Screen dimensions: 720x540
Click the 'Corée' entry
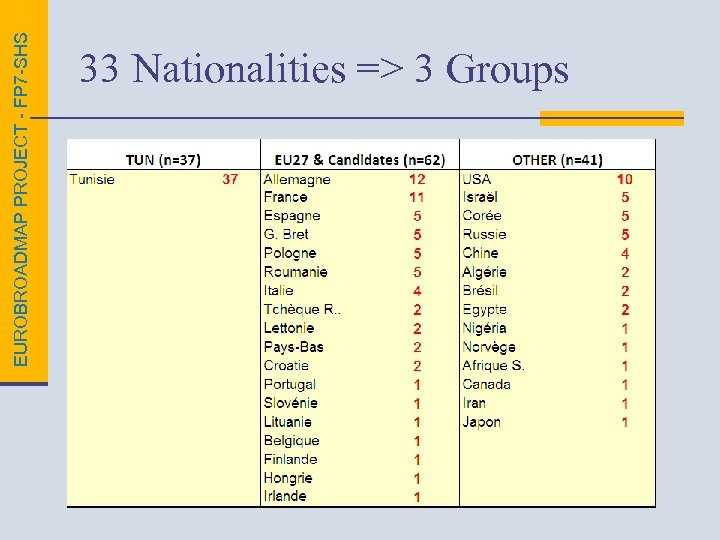tap(482, 216)
